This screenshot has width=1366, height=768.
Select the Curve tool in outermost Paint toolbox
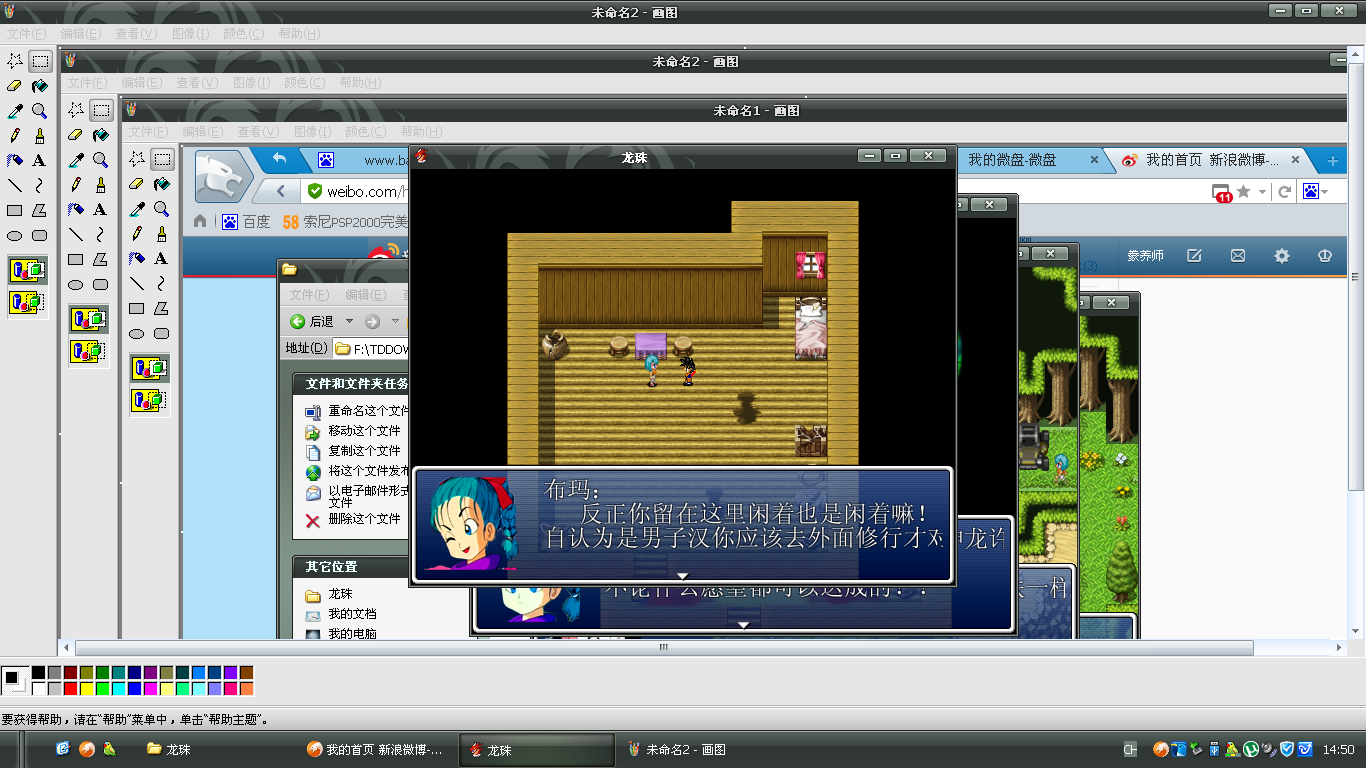39,185
